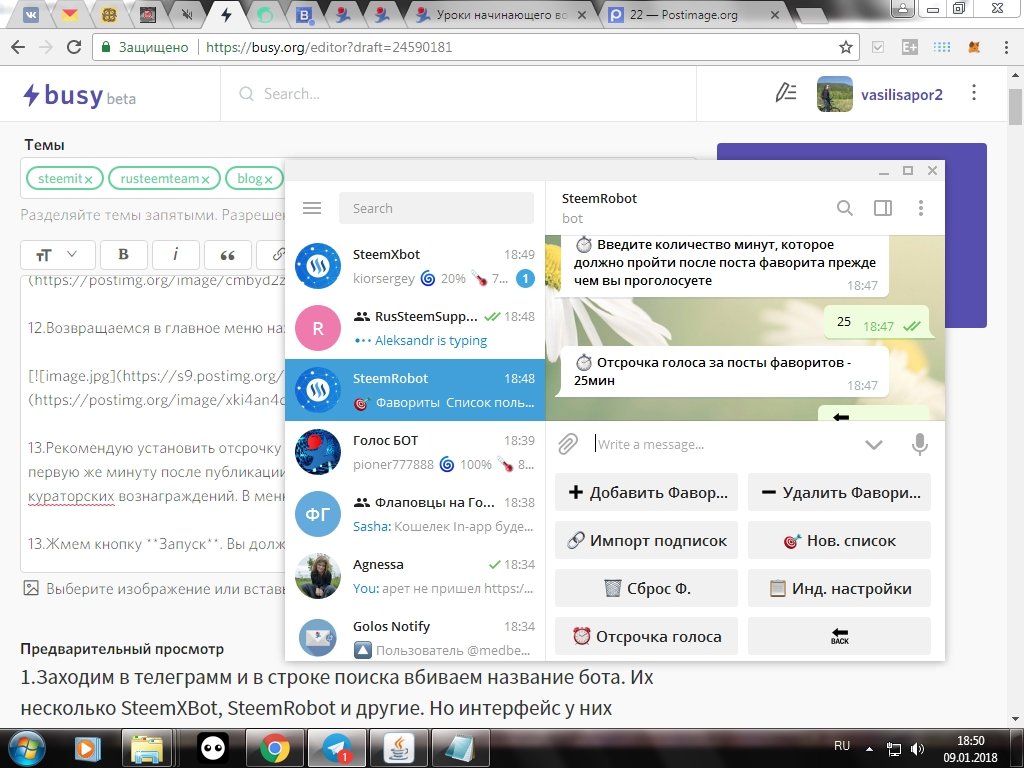The height and width of the screenshot is (768, 1024).
Task: Open the vasilisapor2 username link
Action: [902, 95]
